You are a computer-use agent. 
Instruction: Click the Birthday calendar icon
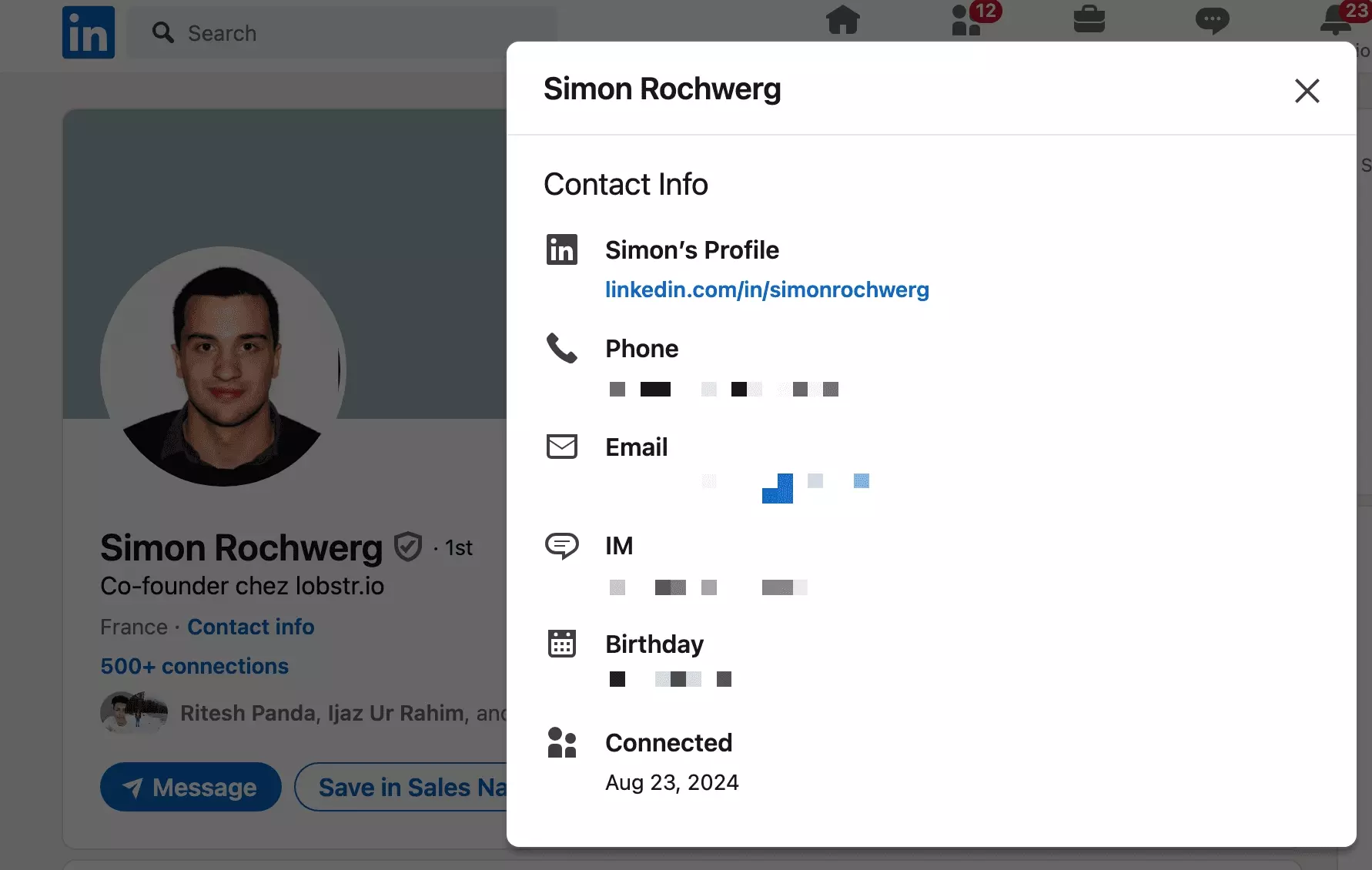tap(562, 644)
